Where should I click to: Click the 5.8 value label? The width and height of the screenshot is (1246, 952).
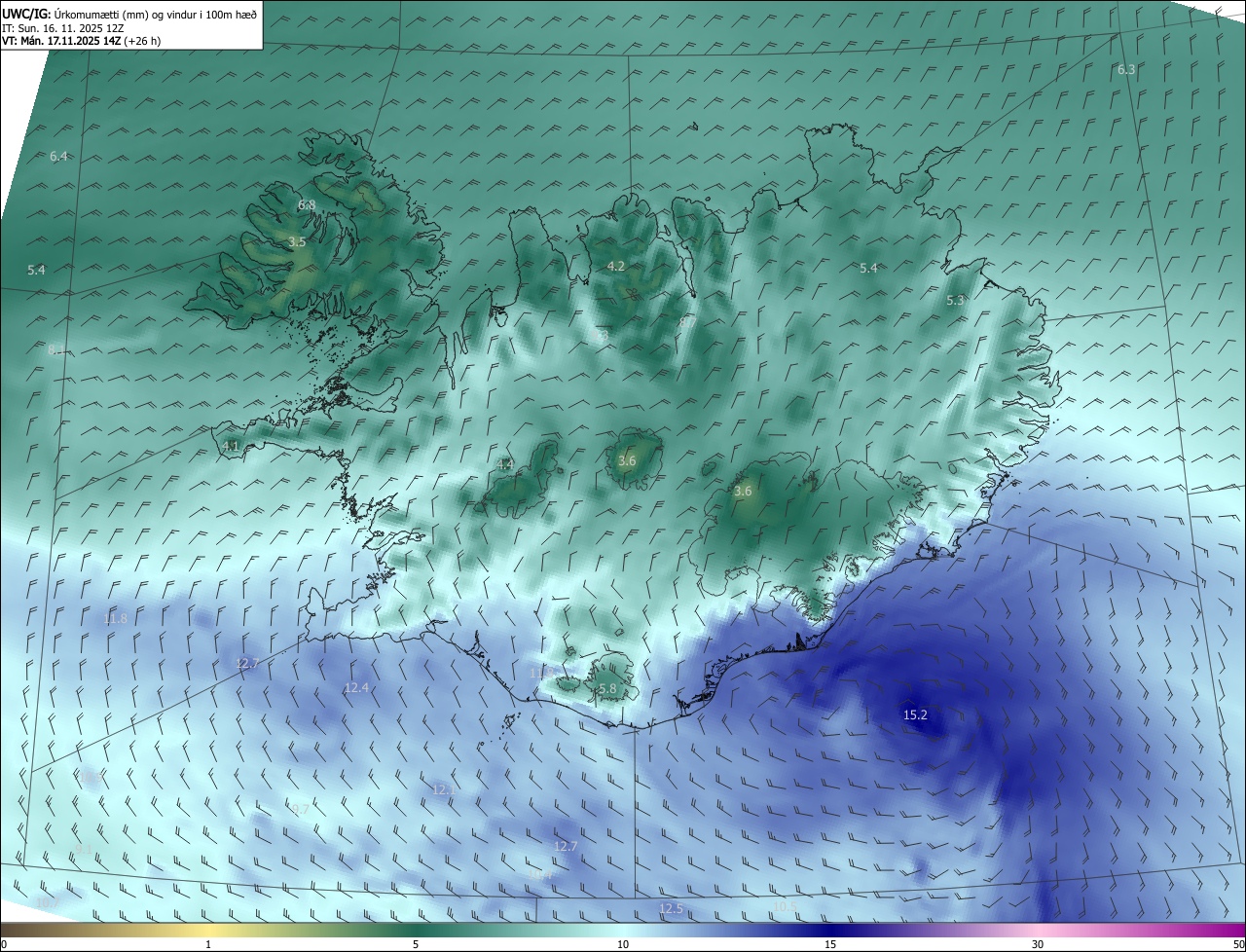coord(607,689)
